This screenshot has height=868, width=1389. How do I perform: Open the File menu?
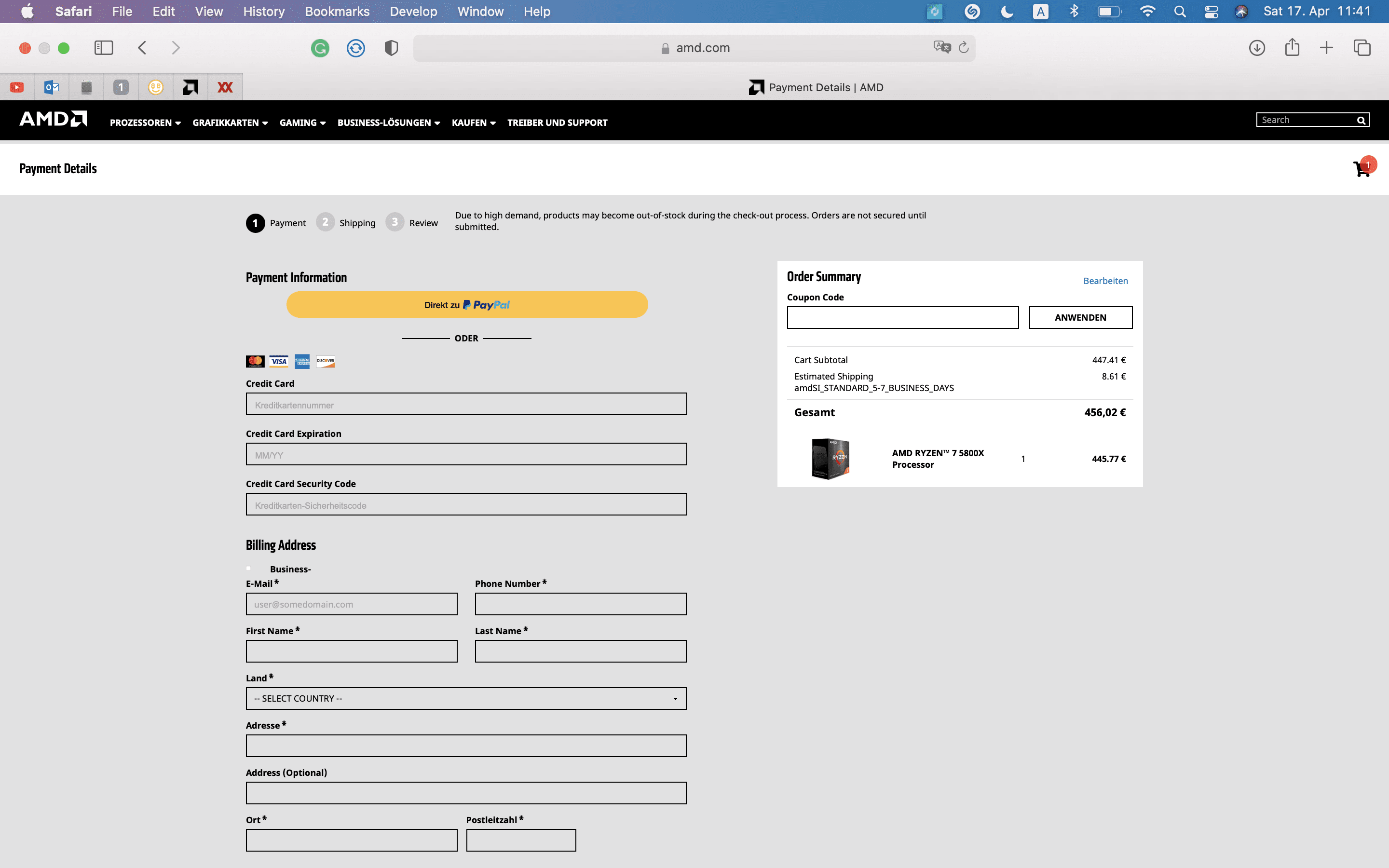point(122,12)
